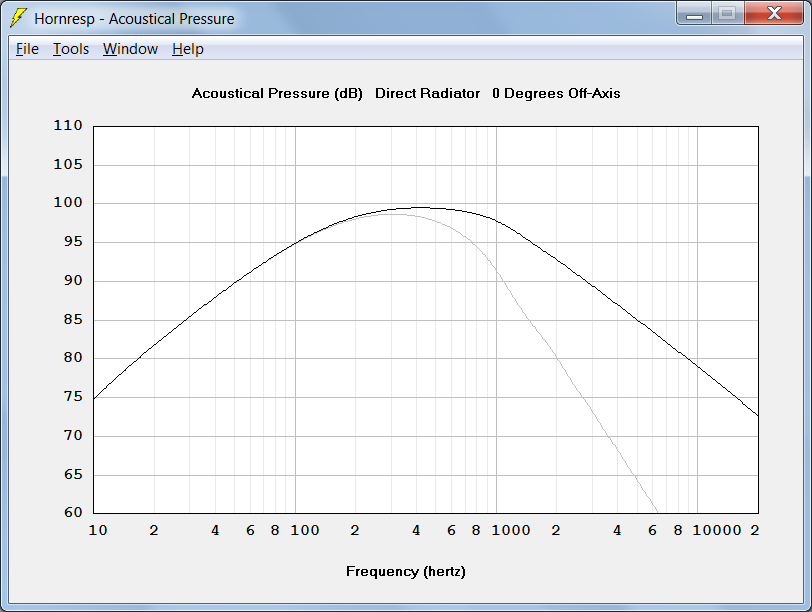Click the chart title 'Acoustical Pressure (dB)'
Image resolution: width=812 pixels, height=612 pixels.
(277, 93)
